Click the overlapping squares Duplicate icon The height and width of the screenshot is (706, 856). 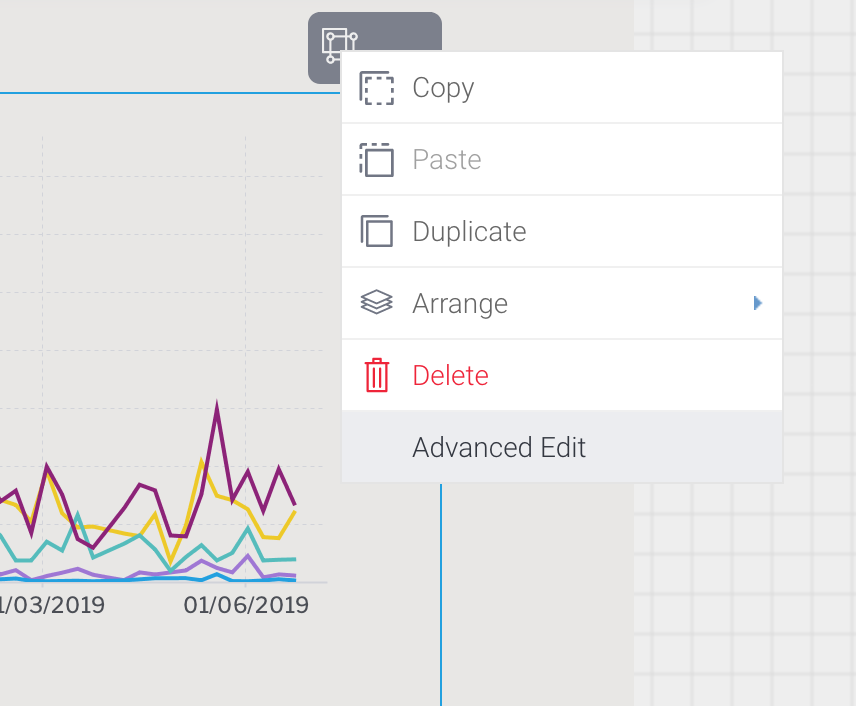click(377, 232)
